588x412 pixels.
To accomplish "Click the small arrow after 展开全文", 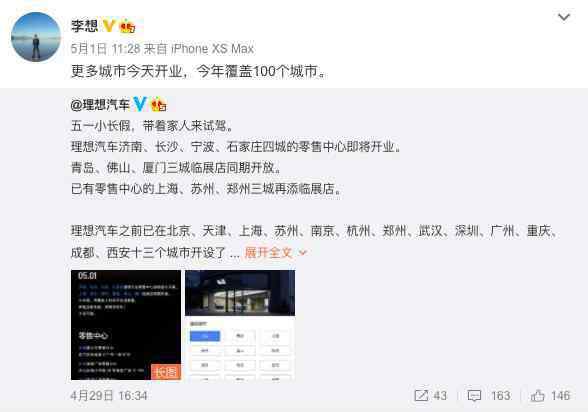I will tap(303, 253).
